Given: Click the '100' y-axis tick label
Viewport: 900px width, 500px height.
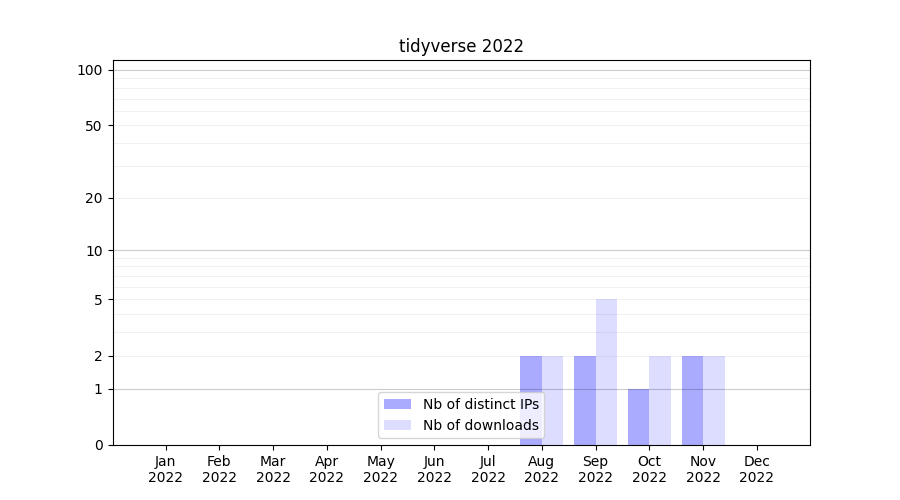Looking at the screenshot, I should pyautogui.click(x=90, y=70).
